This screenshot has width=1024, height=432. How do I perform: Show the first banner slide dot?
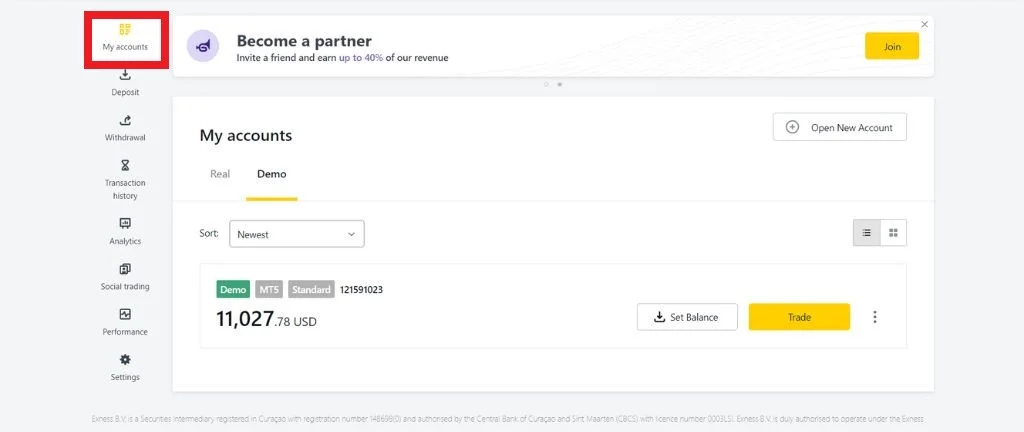coord(546,84)
